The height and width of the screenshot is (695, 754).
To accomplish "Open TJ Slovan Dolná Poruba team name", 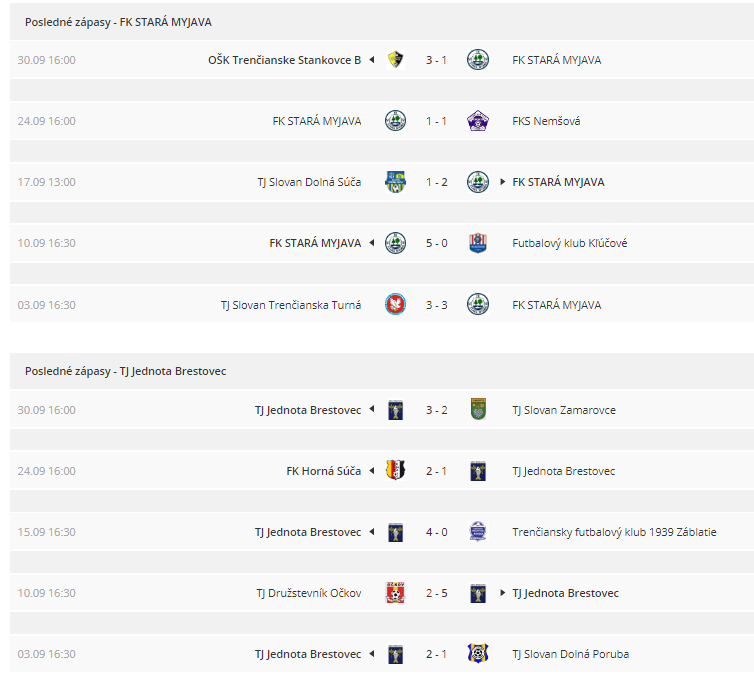I will pos(570,654).
